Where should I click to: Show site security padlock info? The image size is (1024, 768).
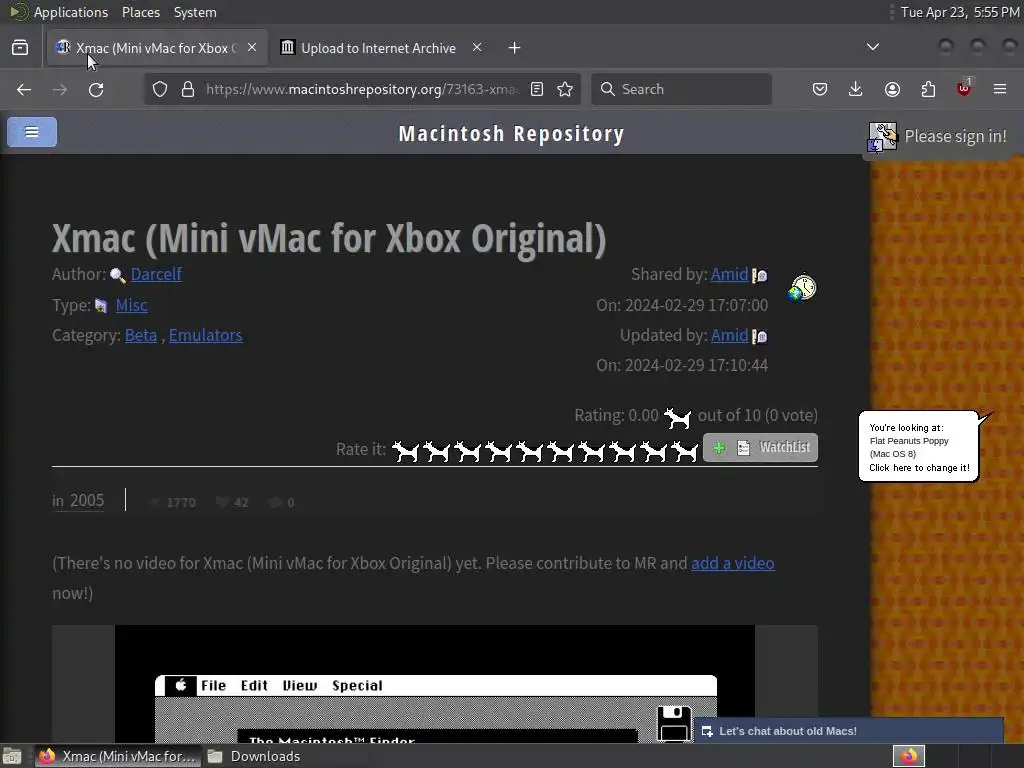click(188, 89)
